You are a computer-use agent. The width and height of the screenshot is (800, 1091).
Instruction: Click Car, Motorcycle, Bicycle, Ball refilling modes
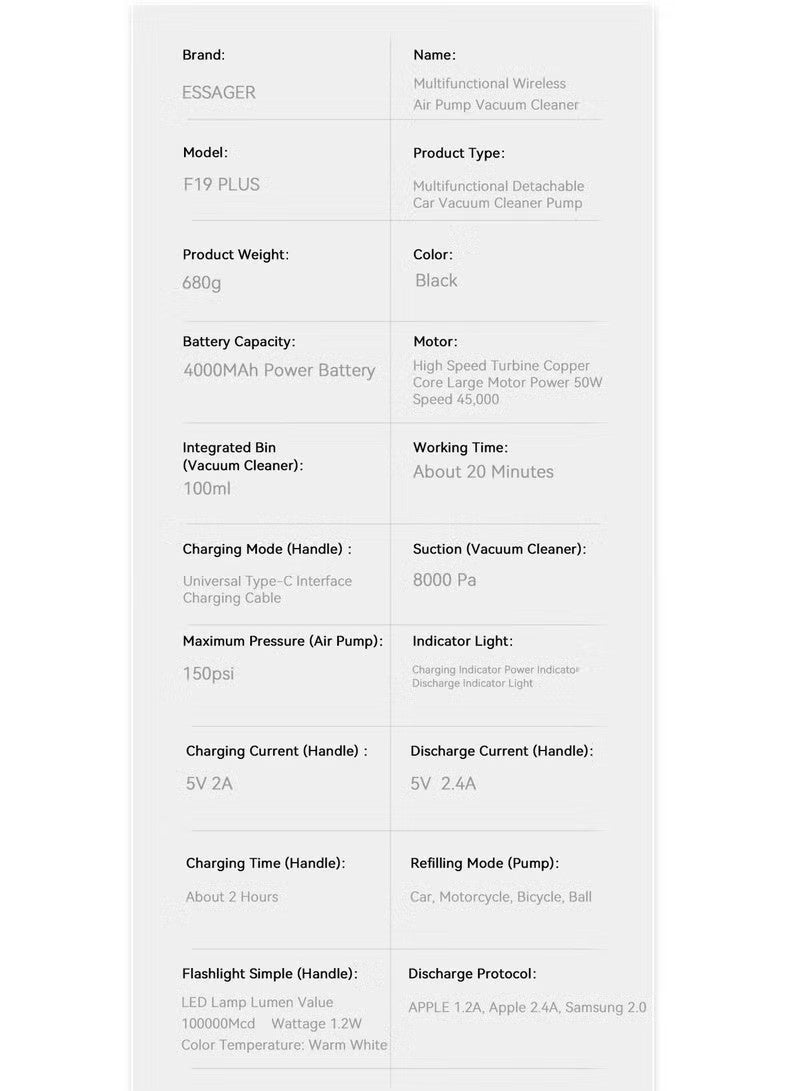point(501,896)
